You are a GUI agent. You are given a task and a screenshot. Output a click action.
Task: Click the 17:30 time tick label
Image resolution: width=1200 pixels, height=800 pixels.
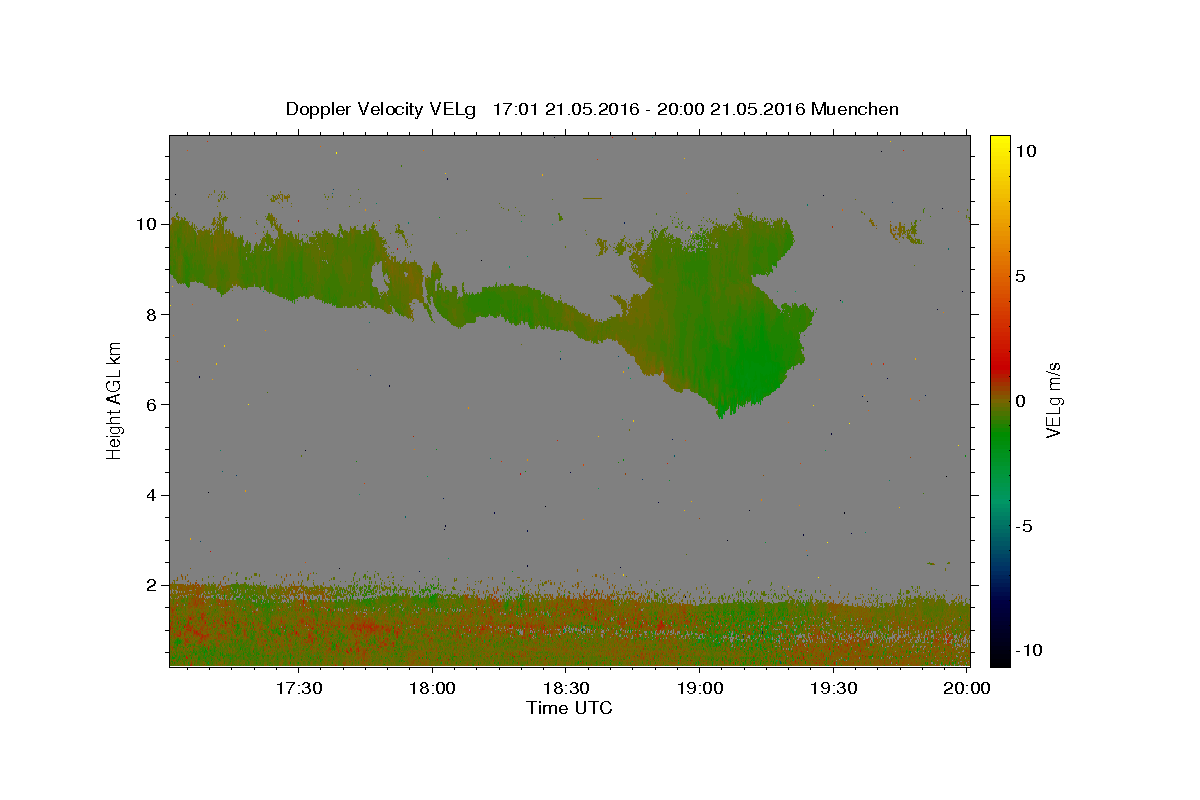click(298, 688)
